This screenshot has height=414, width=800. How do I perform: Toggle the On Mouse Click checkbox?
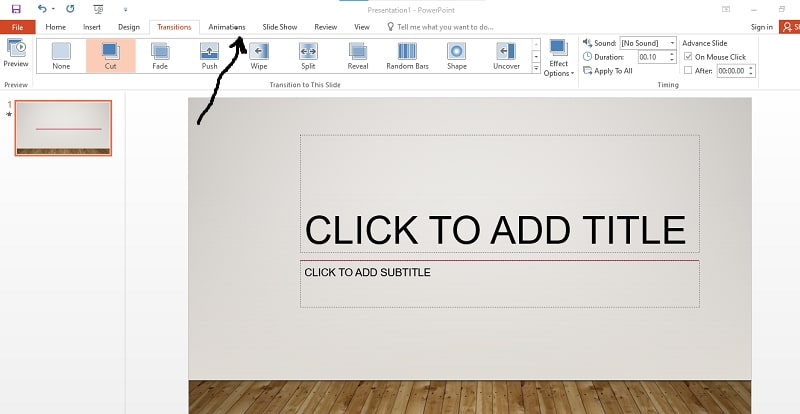click(x=687, y=57)
